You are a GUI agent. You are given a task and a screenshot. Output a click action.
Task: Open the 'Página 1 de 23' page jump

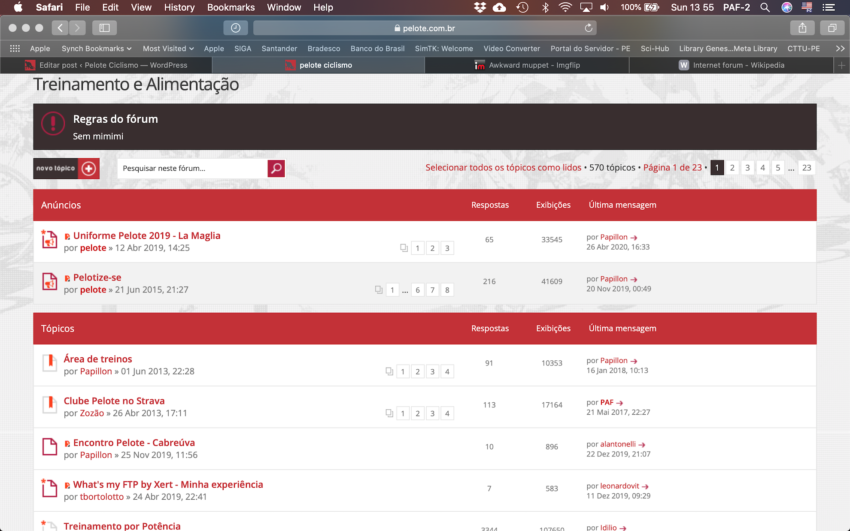(672, 168)
